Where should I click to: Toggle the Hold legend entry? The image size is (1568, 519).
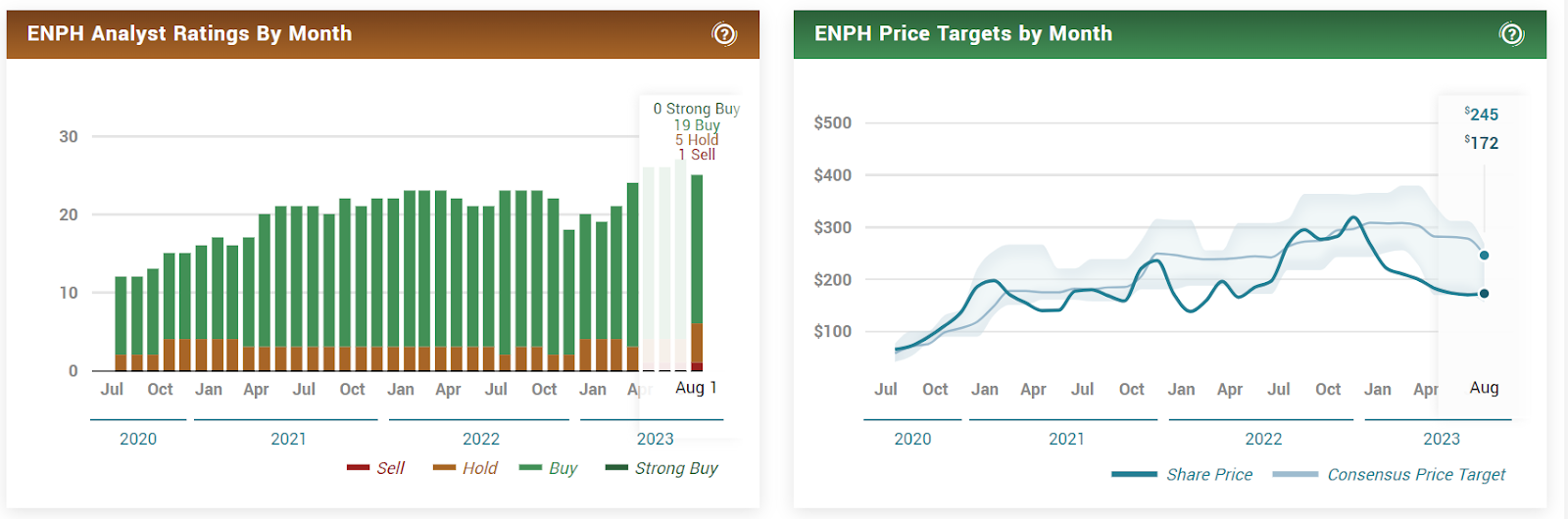pyautogui.click(x=465, y=468)
